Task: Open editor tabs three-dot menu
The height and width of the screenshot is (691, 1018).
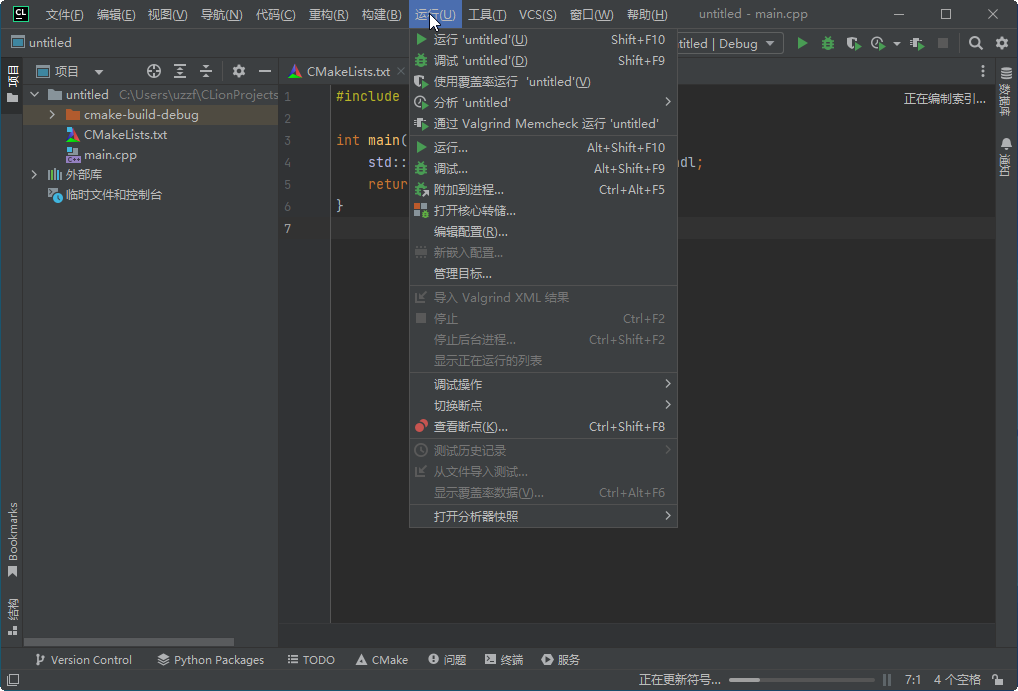Action: pos(983,71)
